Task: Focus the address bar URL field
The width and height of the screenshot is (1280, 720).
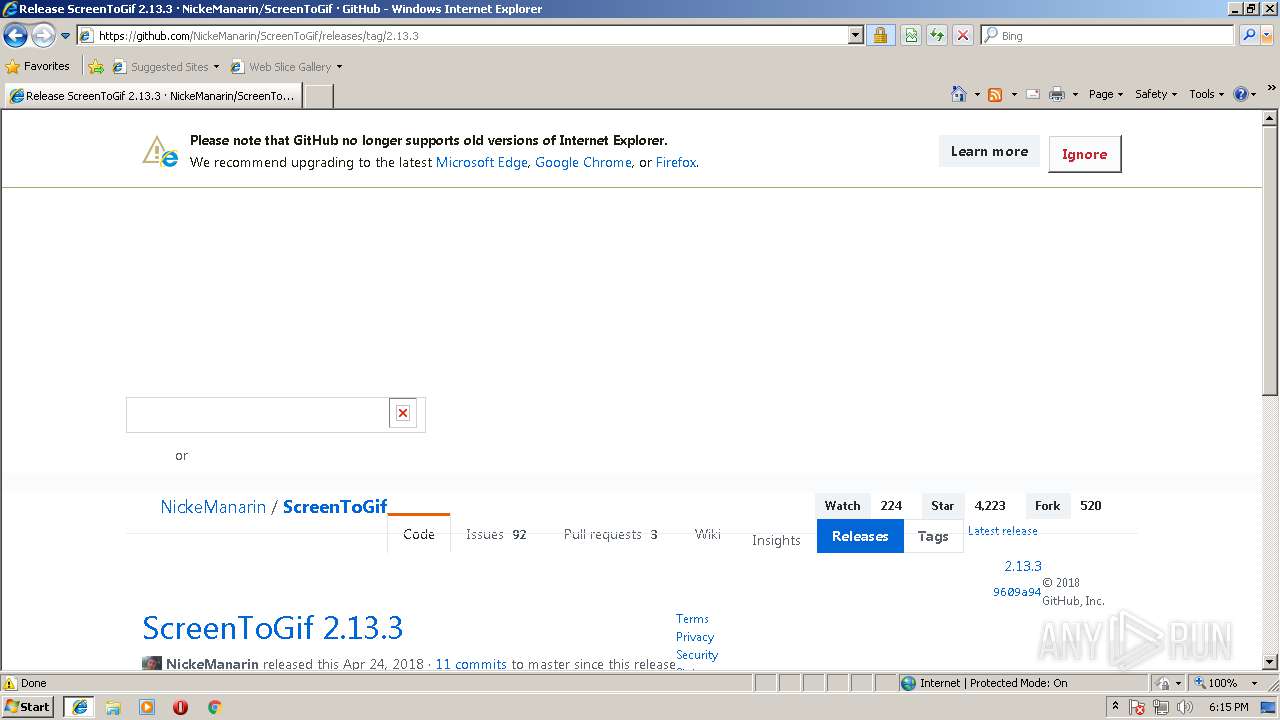Action: pos(462,36)
